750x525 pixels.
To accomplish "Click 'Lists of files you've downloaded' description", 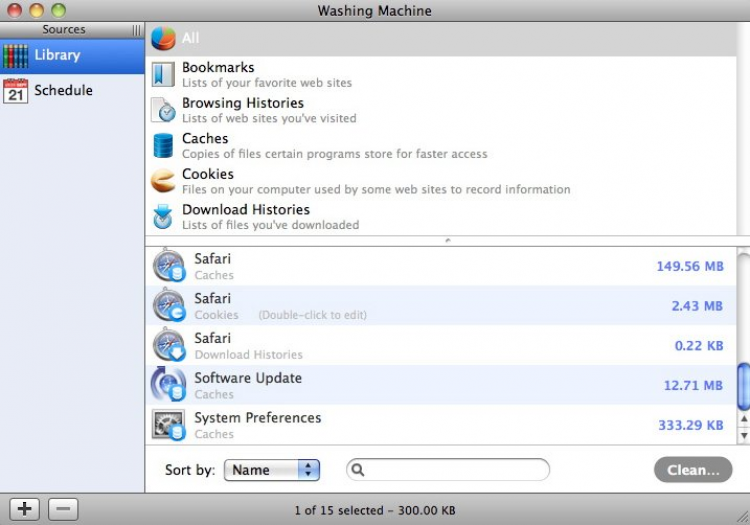I will point(270,225).
